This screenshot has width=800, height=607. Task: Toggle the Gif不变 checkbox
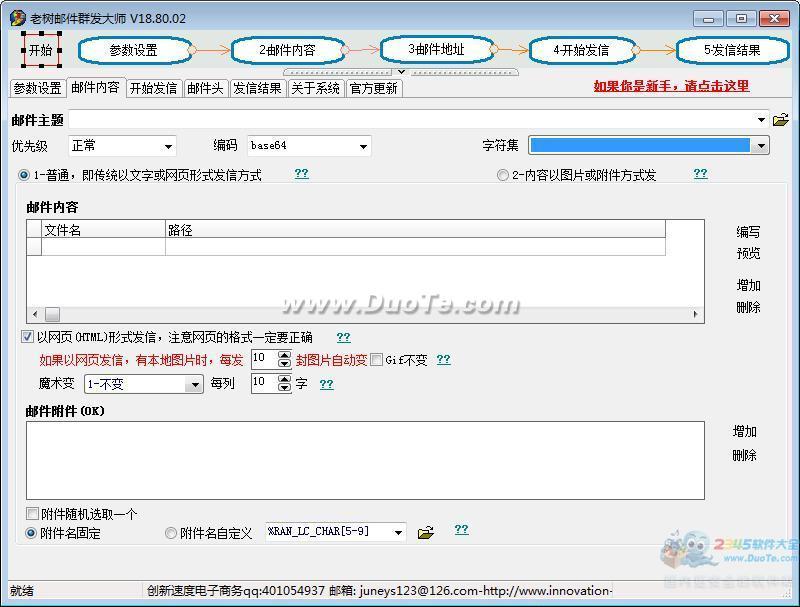[377, 360]
